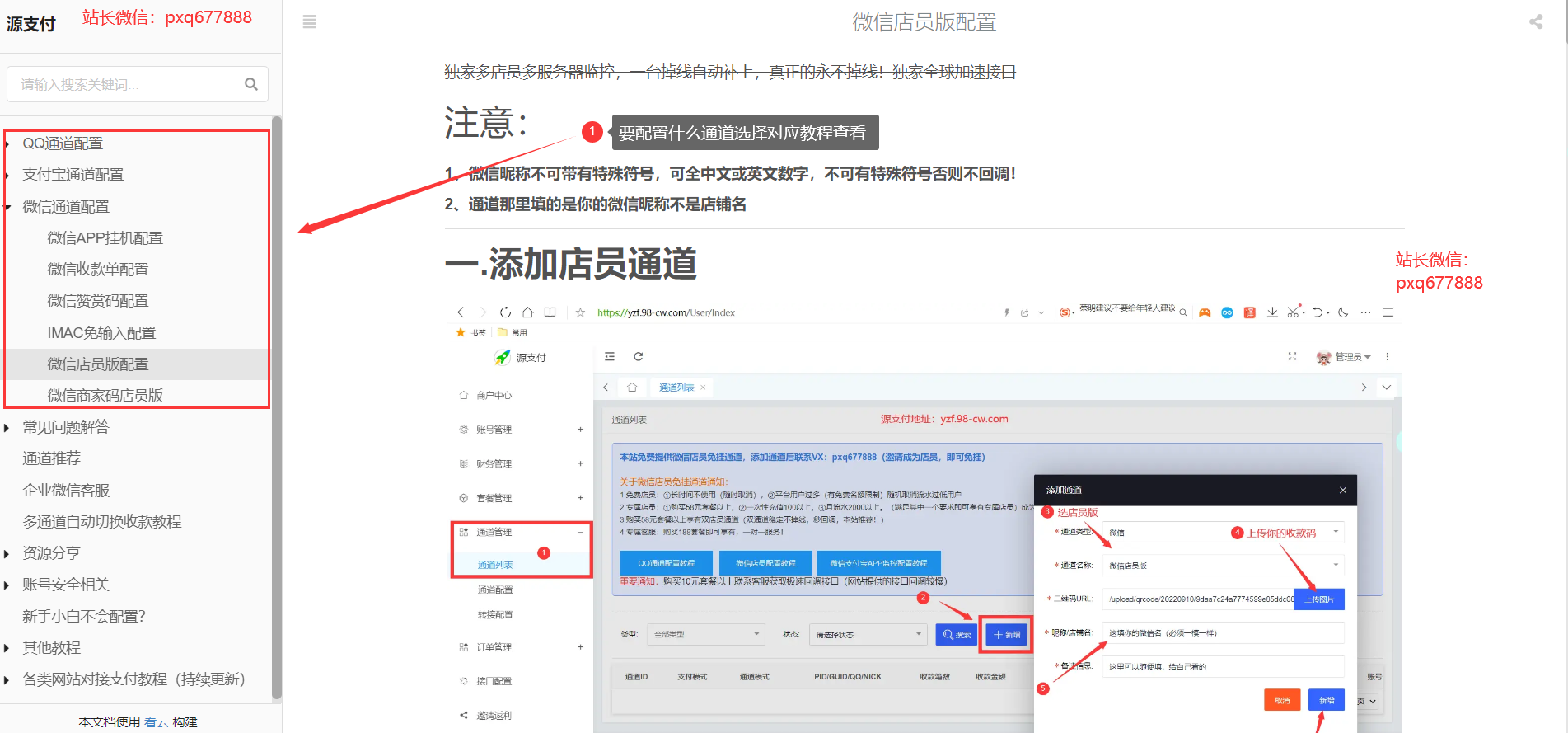Image resolution: width=1568 pixels, height=733 pixels.
Task: Click 财务管理 in the screenshot's menu
Action: tap(494, 464)
